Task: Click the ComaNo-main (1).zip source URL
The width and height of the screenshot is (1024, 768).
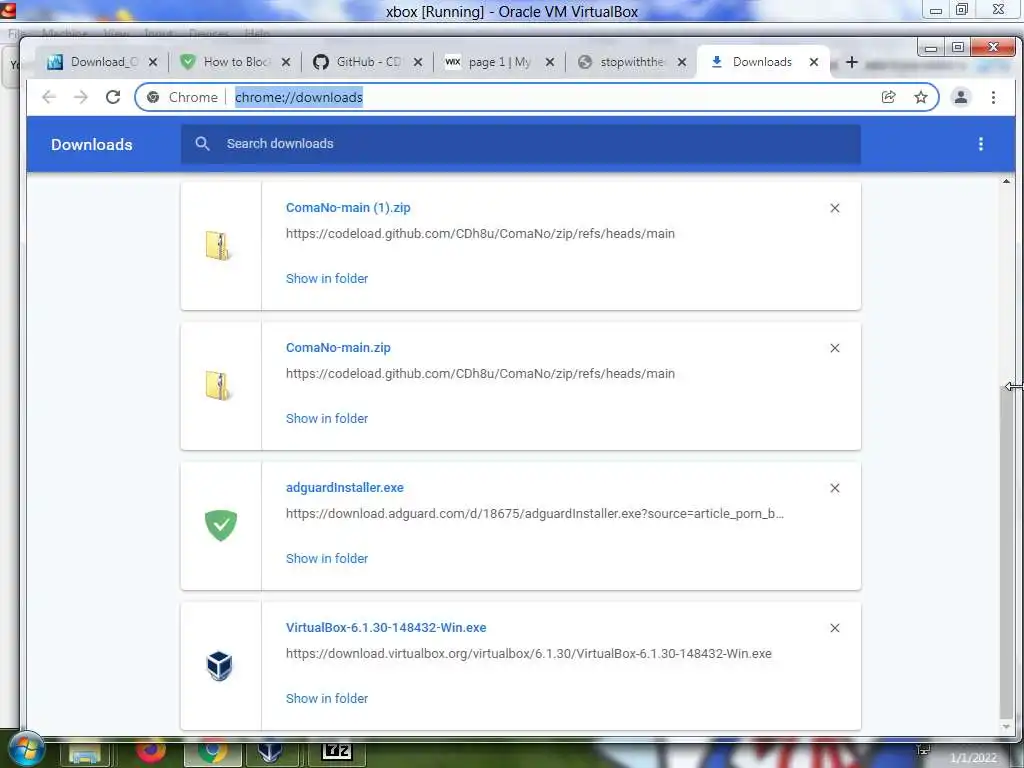Action: click(480, 234)
